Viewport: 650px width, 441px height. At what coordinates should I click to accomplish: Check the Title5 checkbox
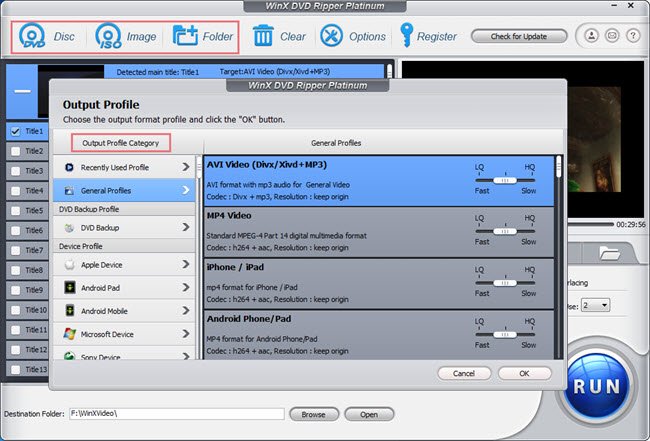[15, 211]
